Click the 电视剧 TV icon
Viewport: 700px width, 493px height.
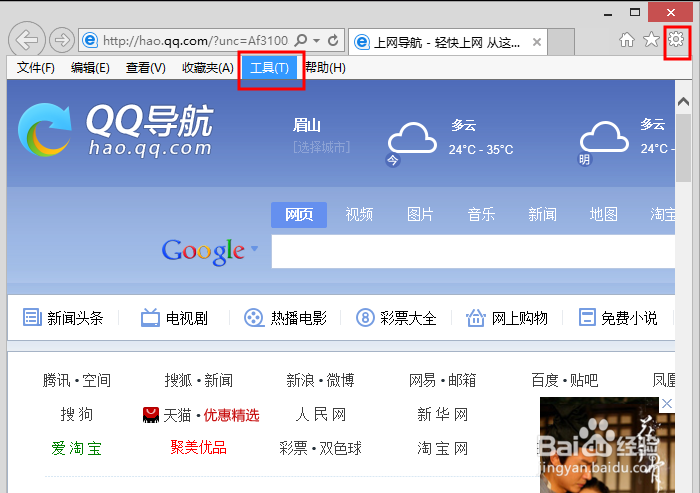click(x=150, y=318)
